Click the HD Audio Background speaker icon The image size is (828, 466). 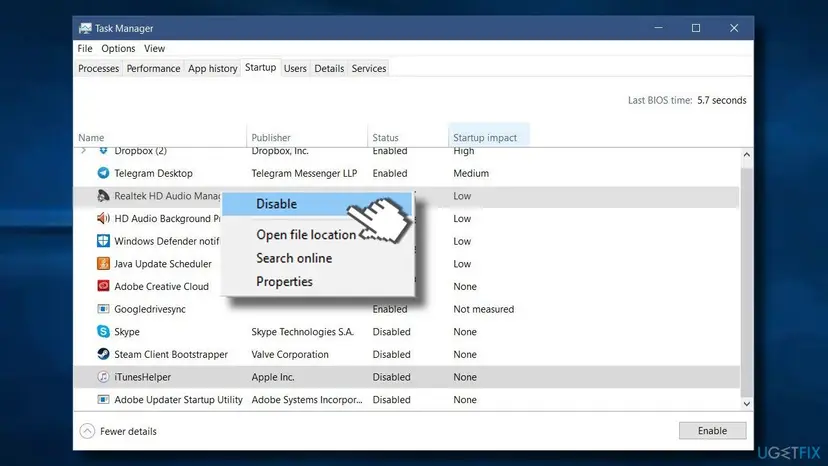pos(103,218)
